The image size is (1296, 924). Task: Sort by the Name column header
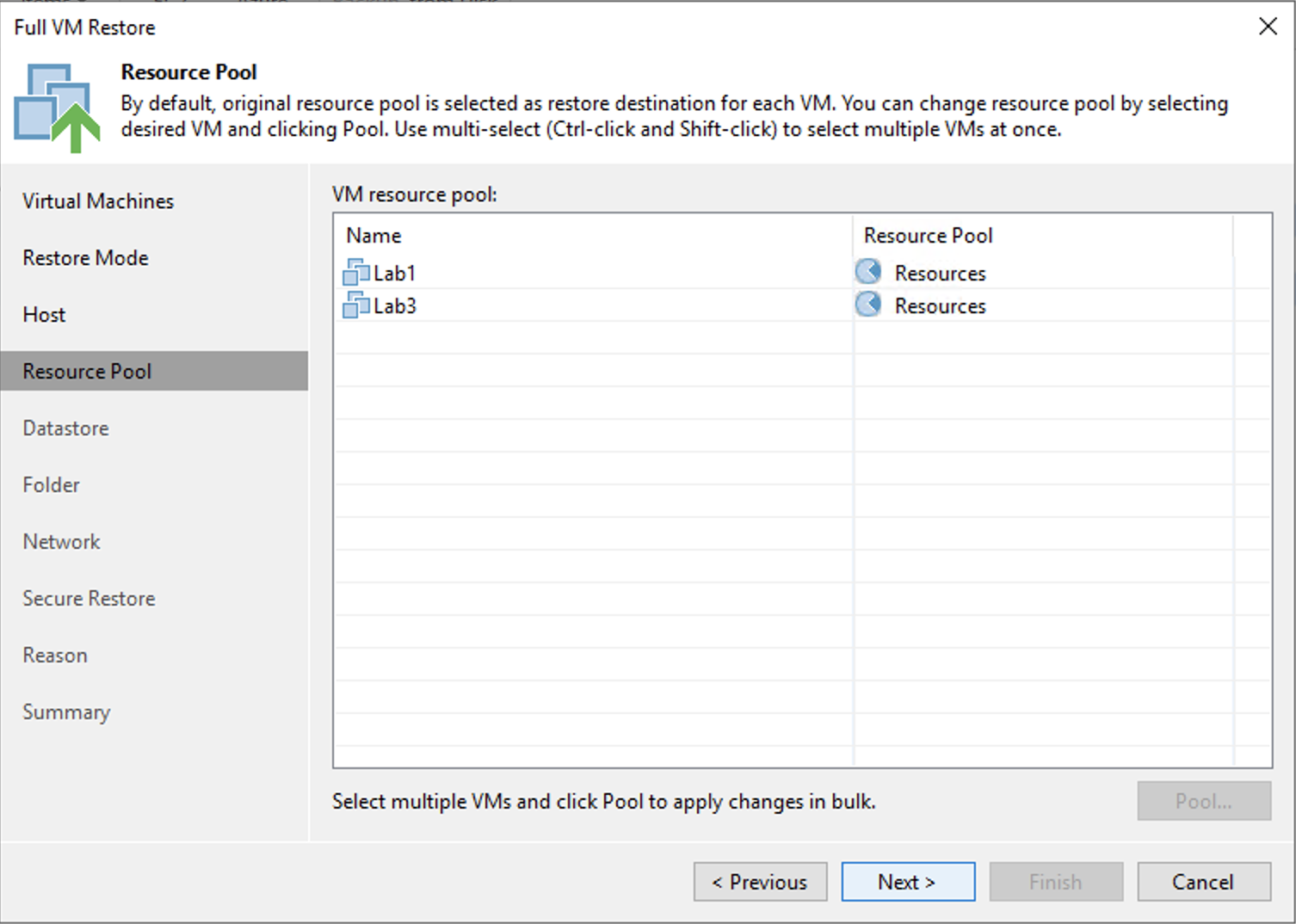coord(593,236)
